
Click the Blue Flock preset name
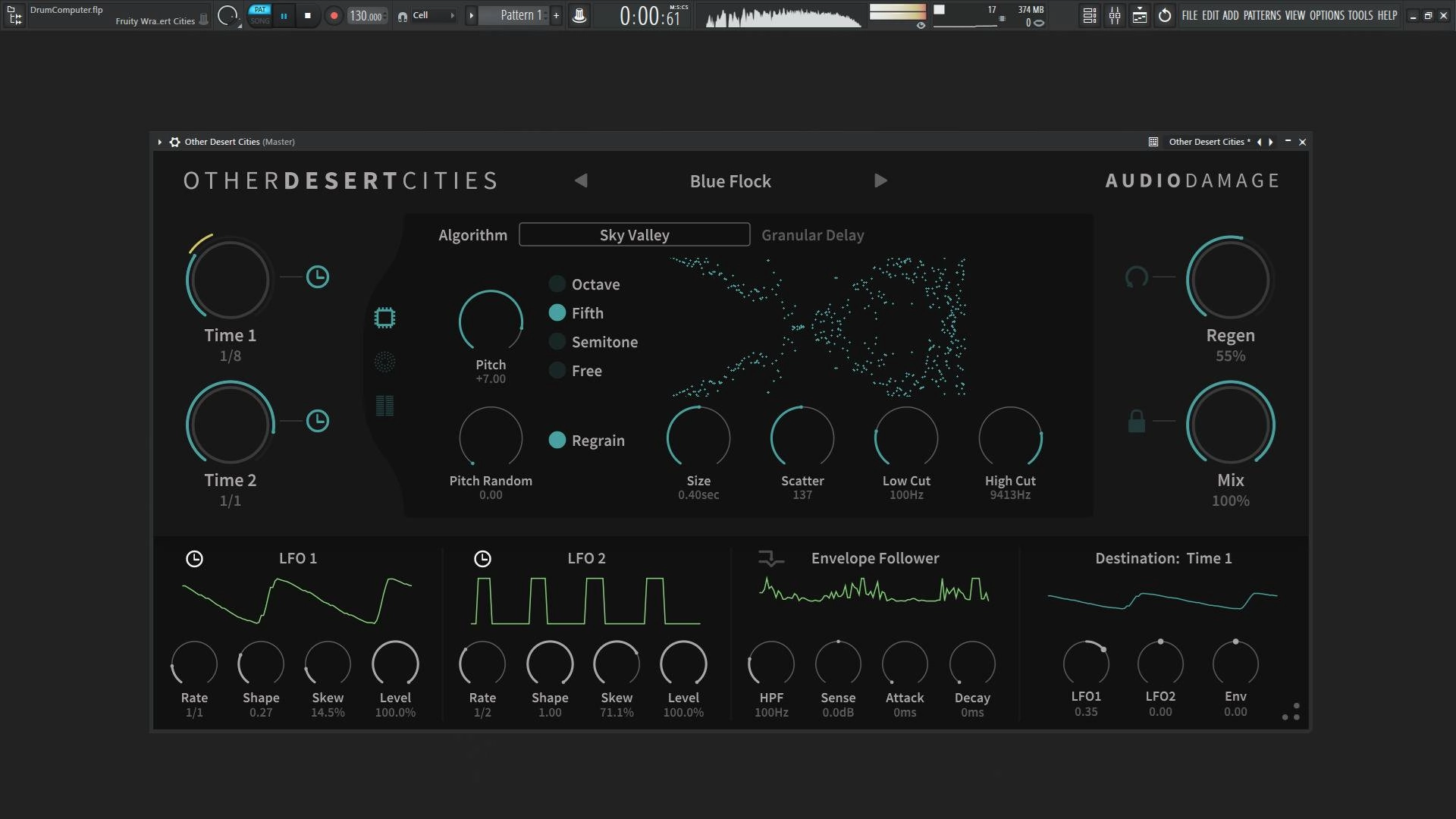tap(730, 181)
